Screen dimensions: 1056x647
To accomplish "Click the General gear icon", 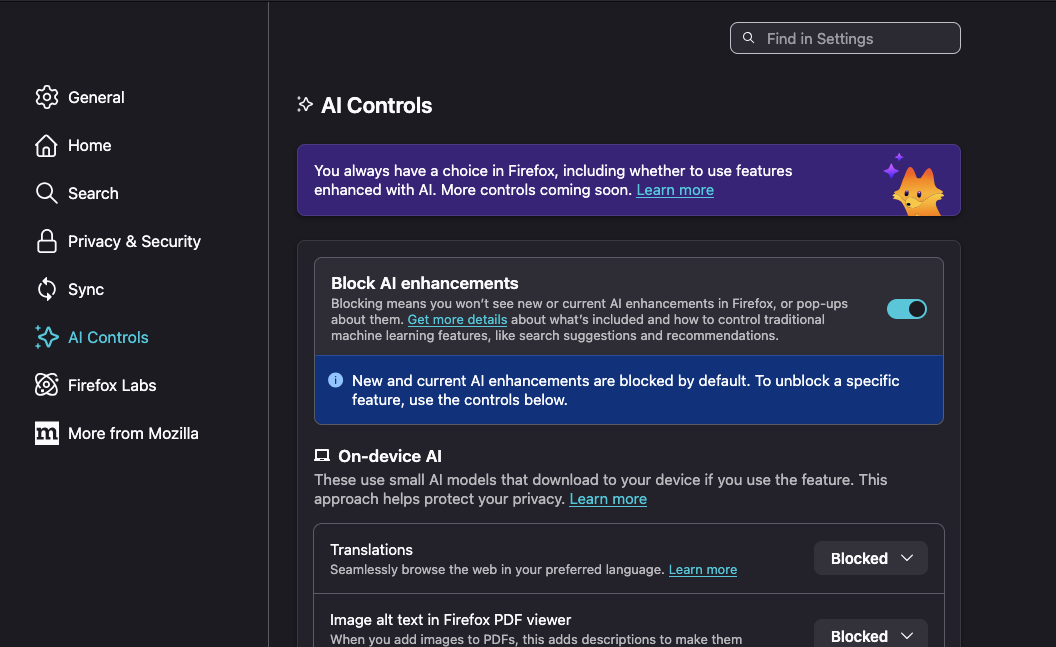I will (x=47, y=97).
